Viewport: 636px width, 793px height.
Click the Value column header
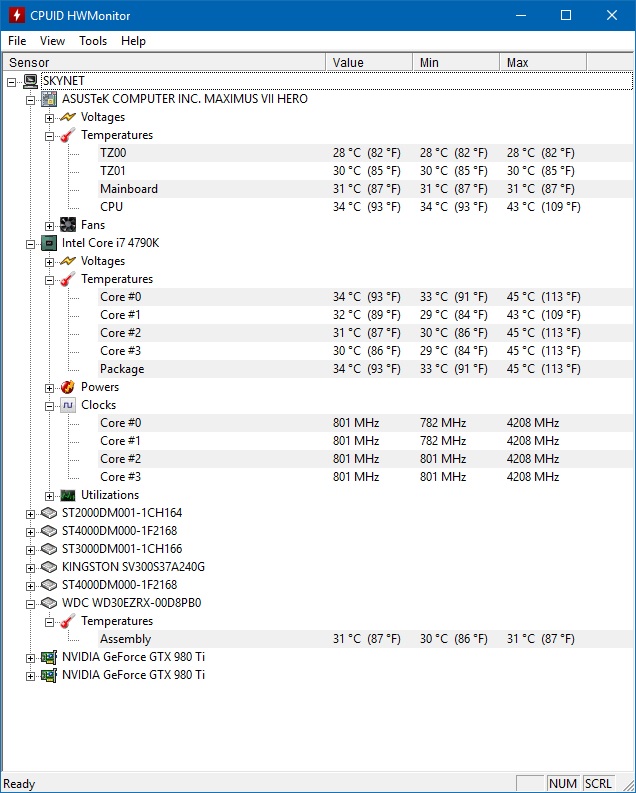click(369, 63)
